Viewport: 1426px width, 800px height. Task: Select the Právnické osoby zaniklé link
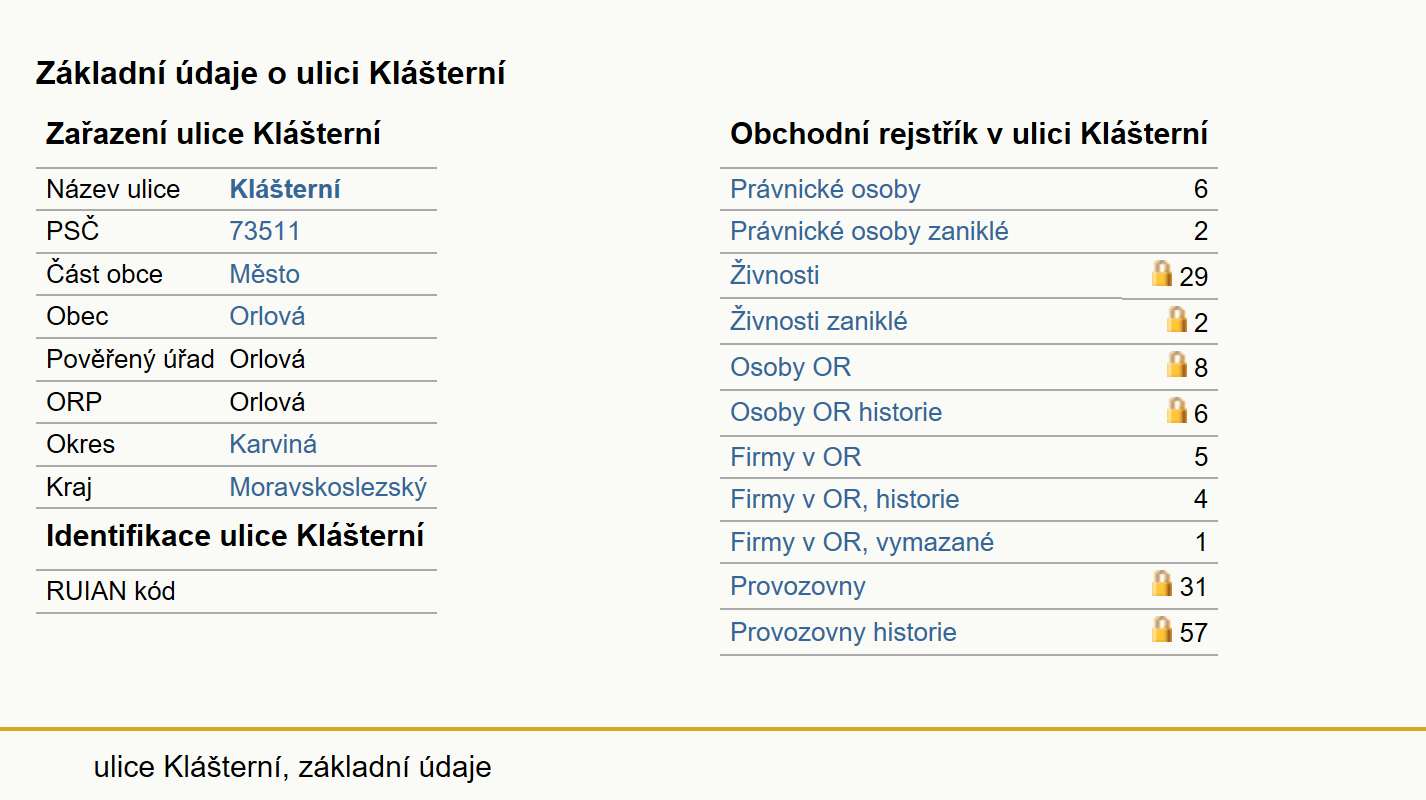click(869, 232)
